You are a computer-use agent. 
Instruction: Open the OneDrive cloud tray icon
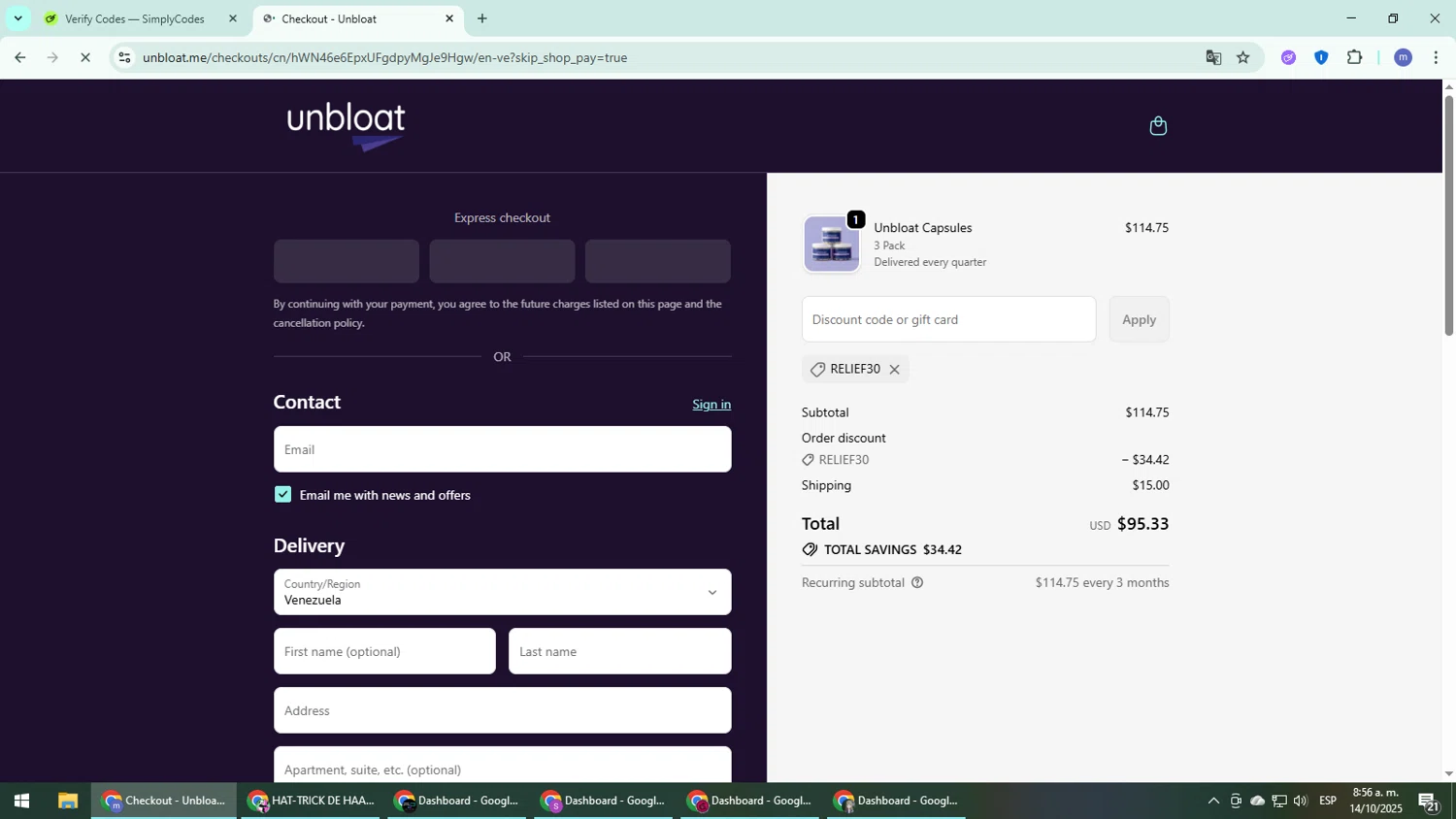1257,801
